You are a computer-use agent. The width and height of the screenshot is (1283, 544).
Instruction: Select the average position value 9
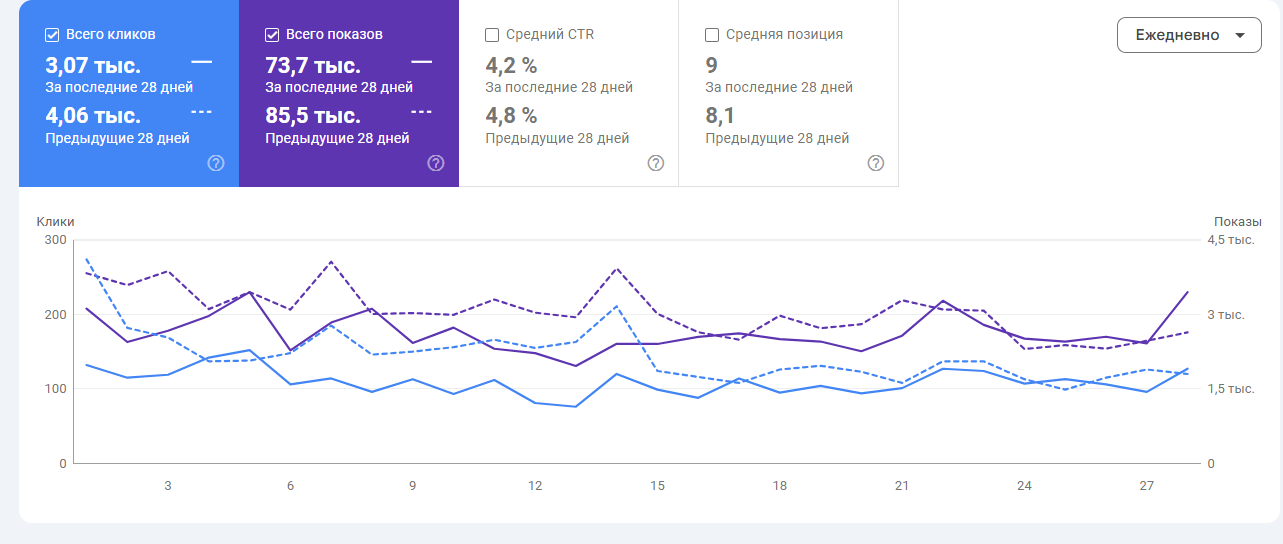coord(712,66)
